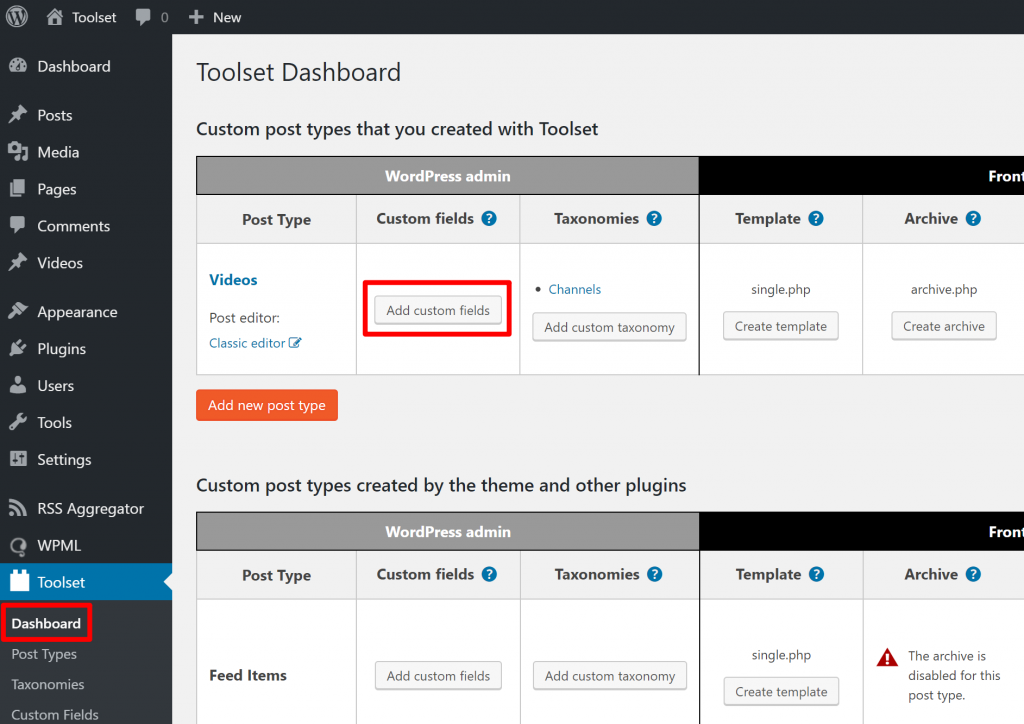
Task: Click the WPML icon in sidebar
Action: (18, 546)
